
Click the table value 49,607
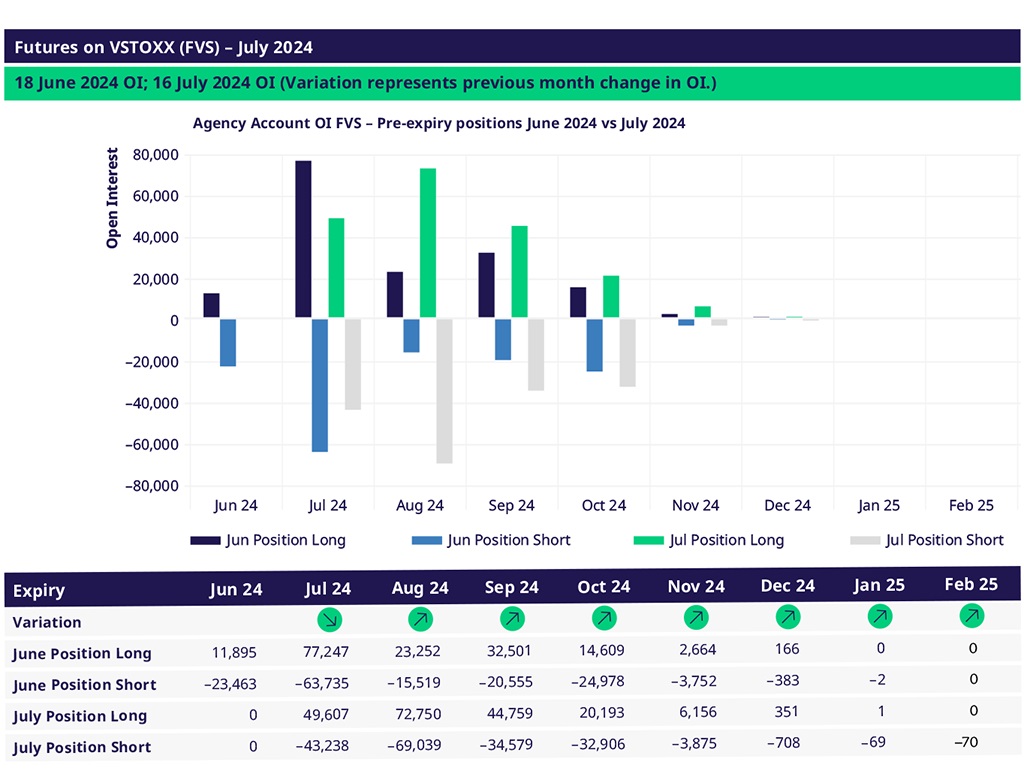click(326, 715)
